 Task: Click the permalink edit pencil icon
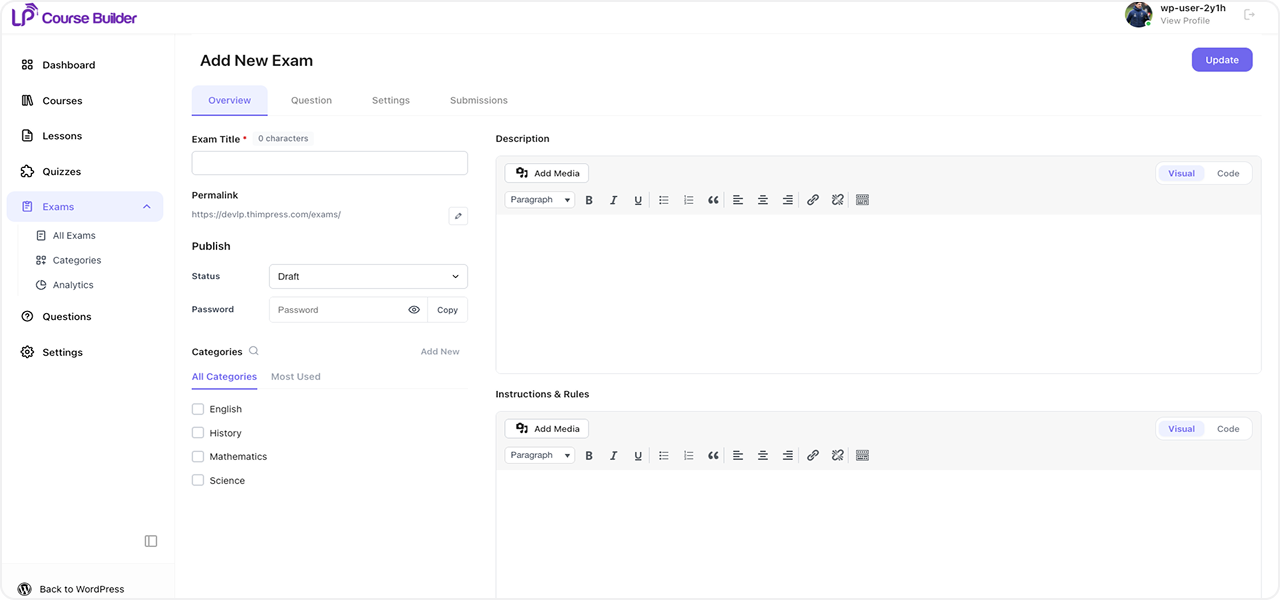458,216
